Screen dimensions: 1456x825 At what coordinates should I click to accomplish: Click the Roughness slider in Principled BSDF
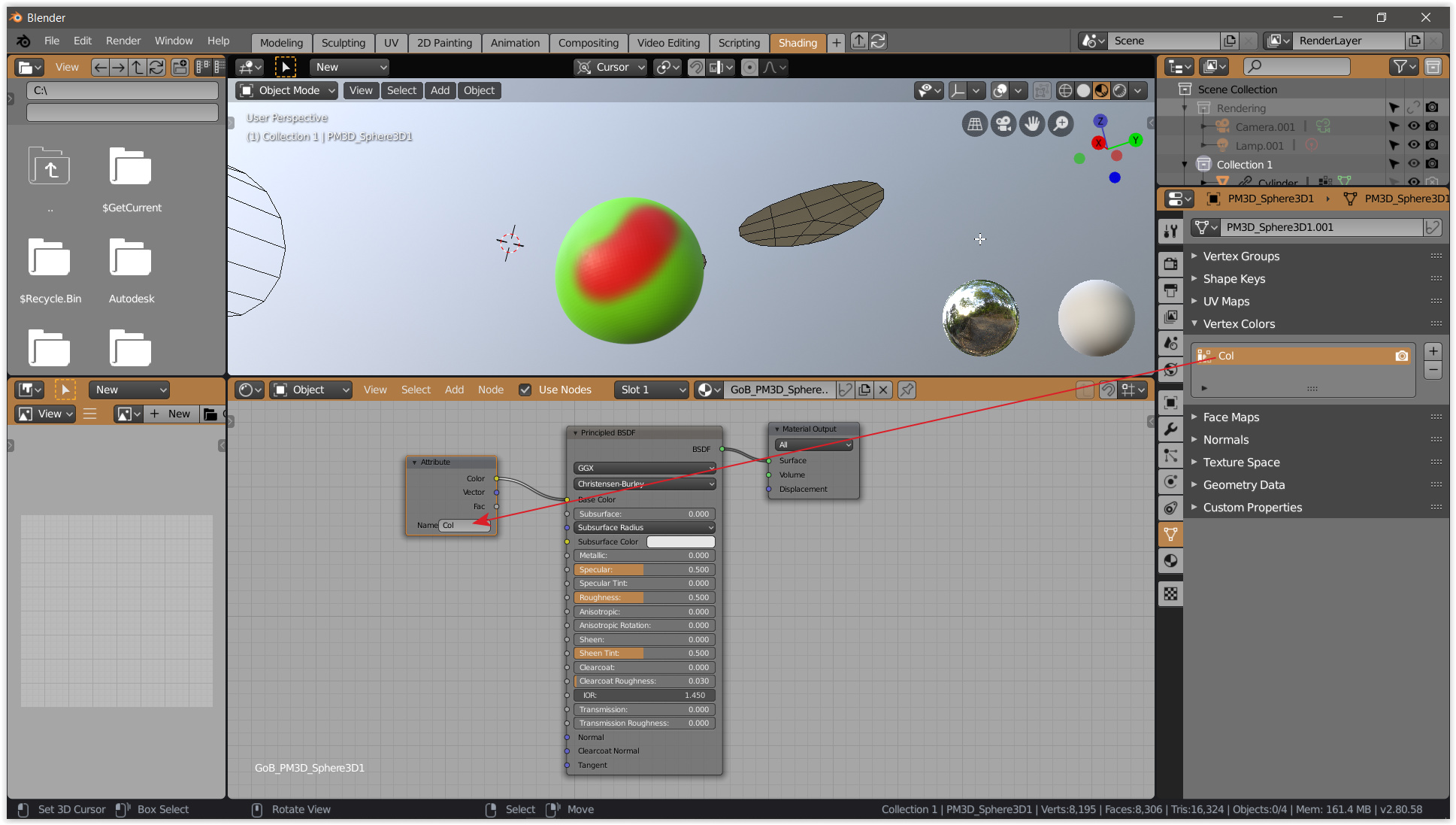644,598
